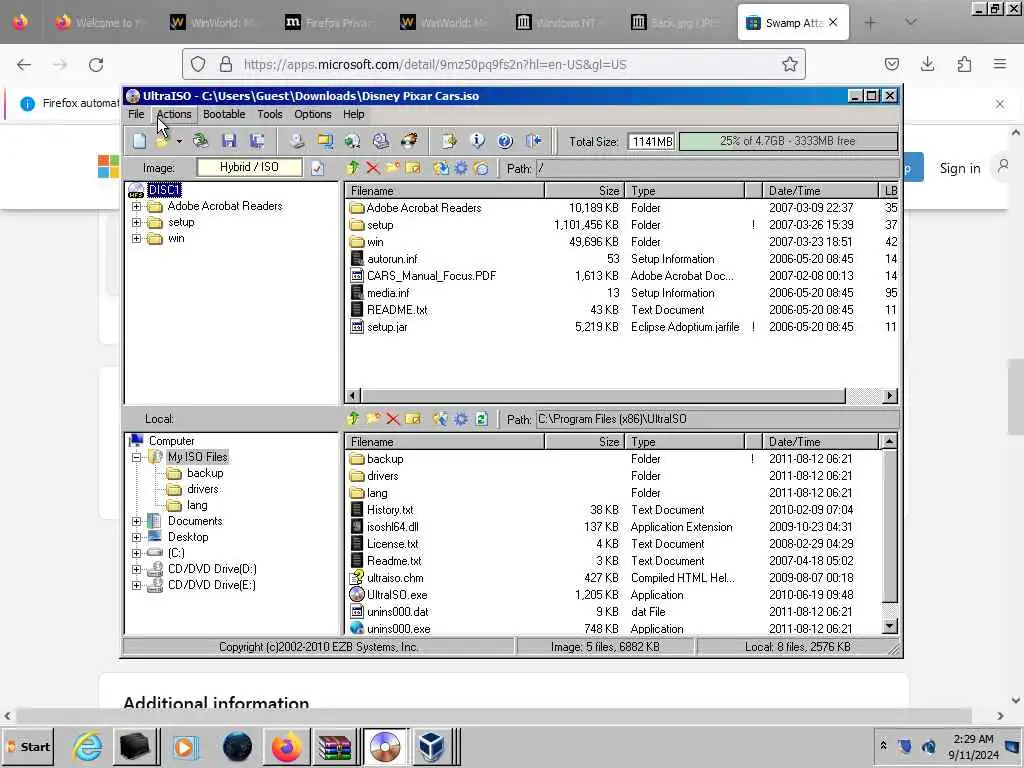This screenshot has height=768, width=1024.
Task: Select isoshl64.dll in local file list
Action: (392, 527)
